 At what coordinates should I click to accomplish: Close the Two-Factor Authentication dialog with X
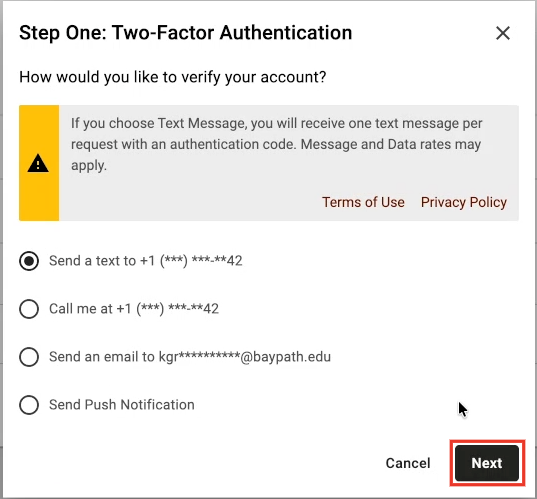point(503,33)
